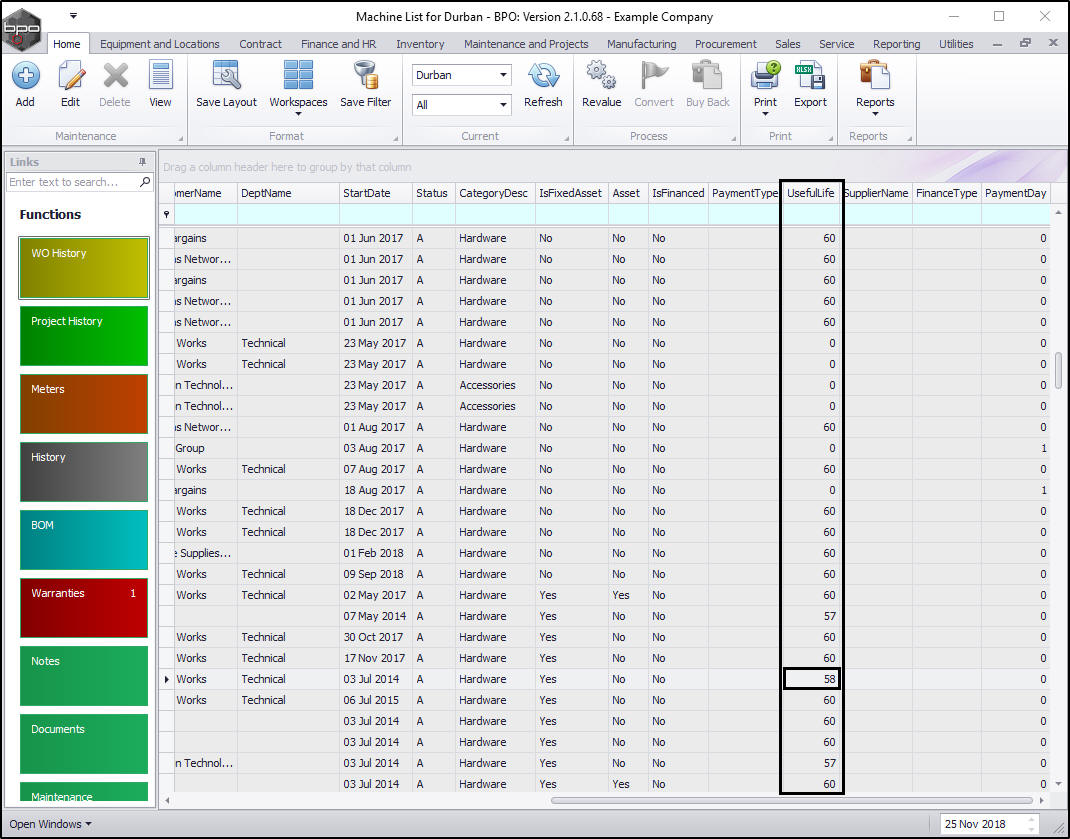Click the Add machine icon

[x=25, y=76]
